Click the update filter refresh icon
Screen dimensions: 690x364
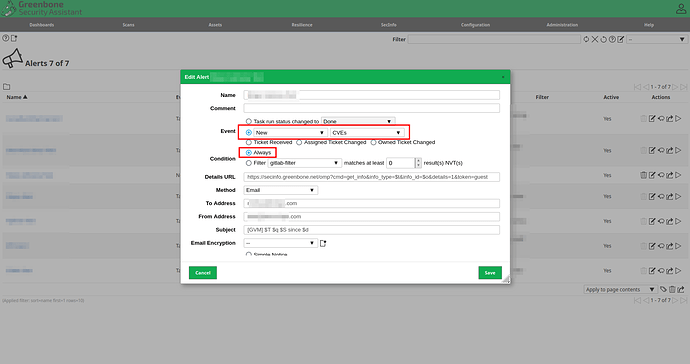(586, 39)
